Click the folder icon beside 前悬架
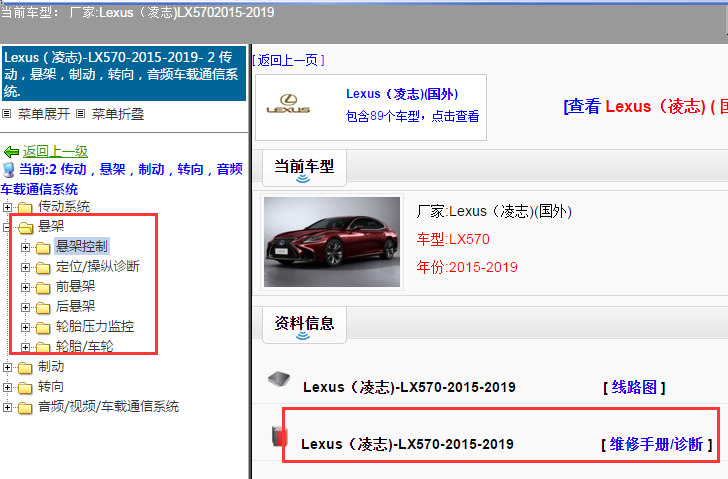 43,287
